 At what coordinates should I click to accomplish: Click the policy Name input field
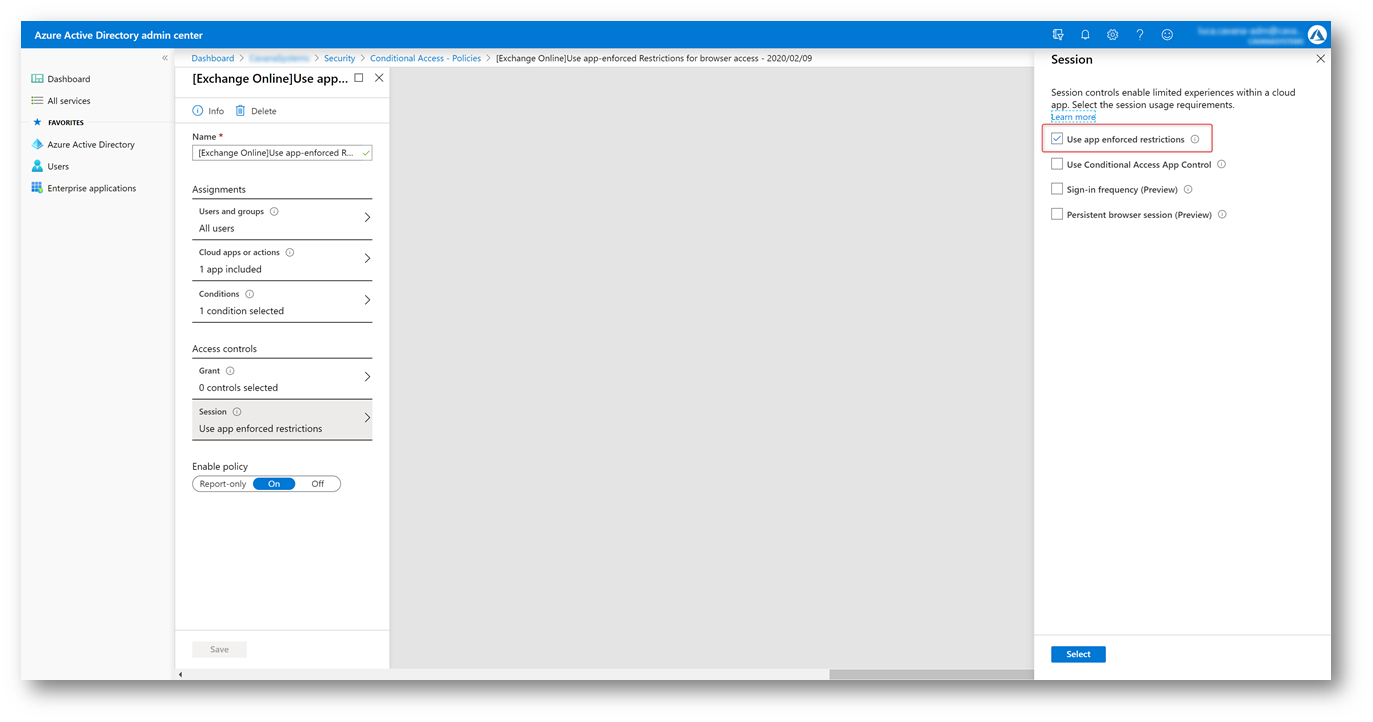click(282, 153)
